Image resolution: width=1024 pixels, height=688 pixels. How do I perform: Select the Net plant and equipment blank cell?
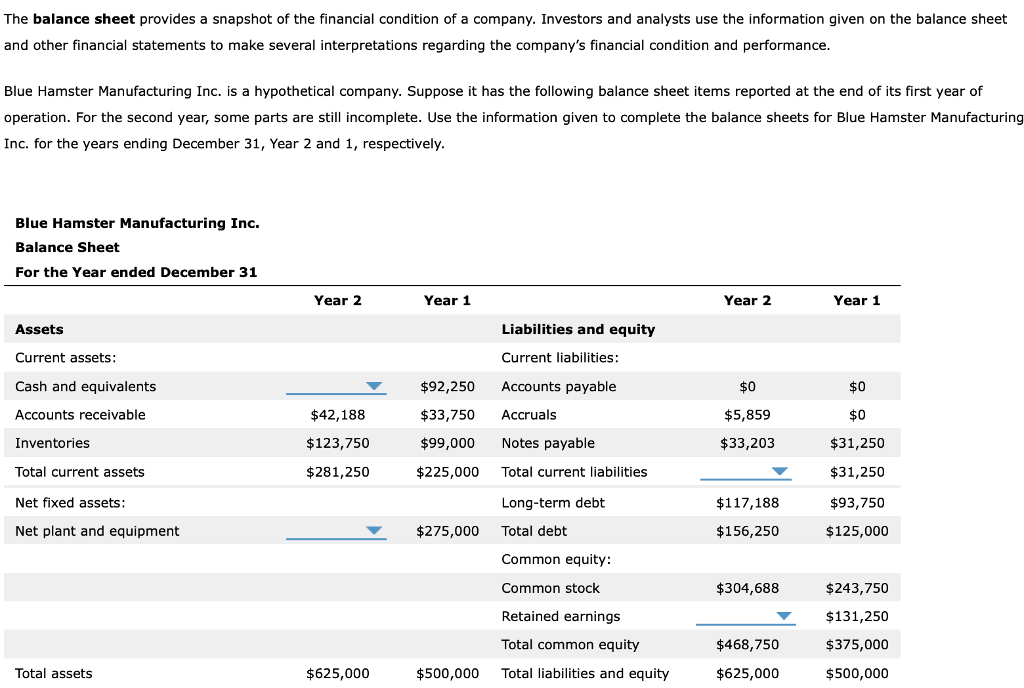(335, 531)
